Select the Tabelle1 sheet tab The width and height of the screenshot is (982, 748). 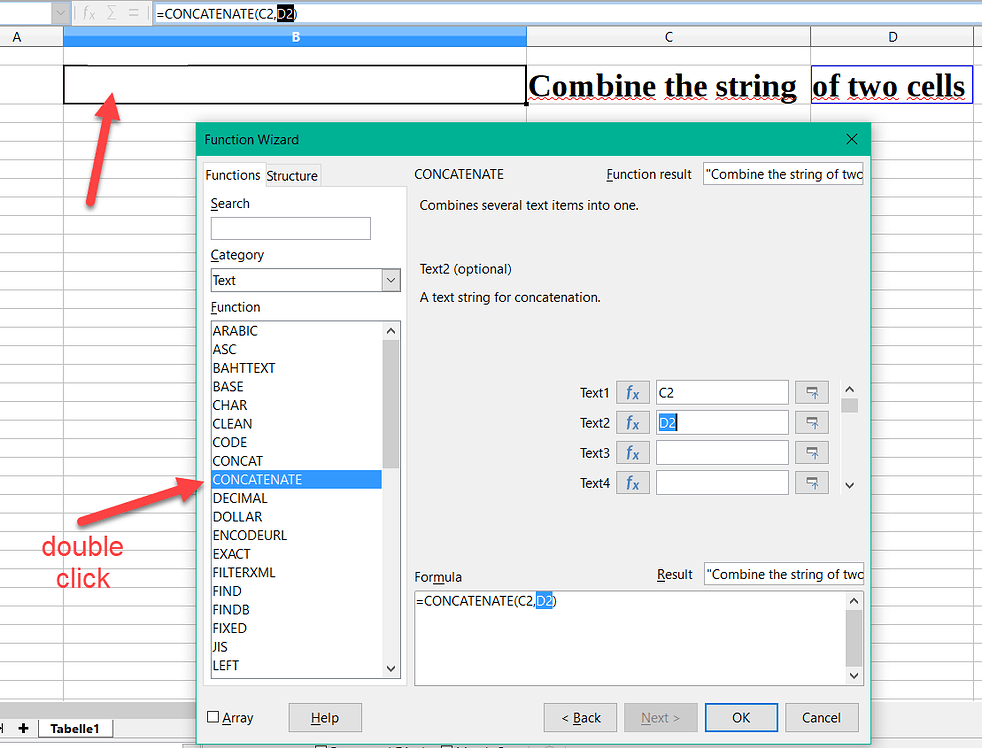74,728
